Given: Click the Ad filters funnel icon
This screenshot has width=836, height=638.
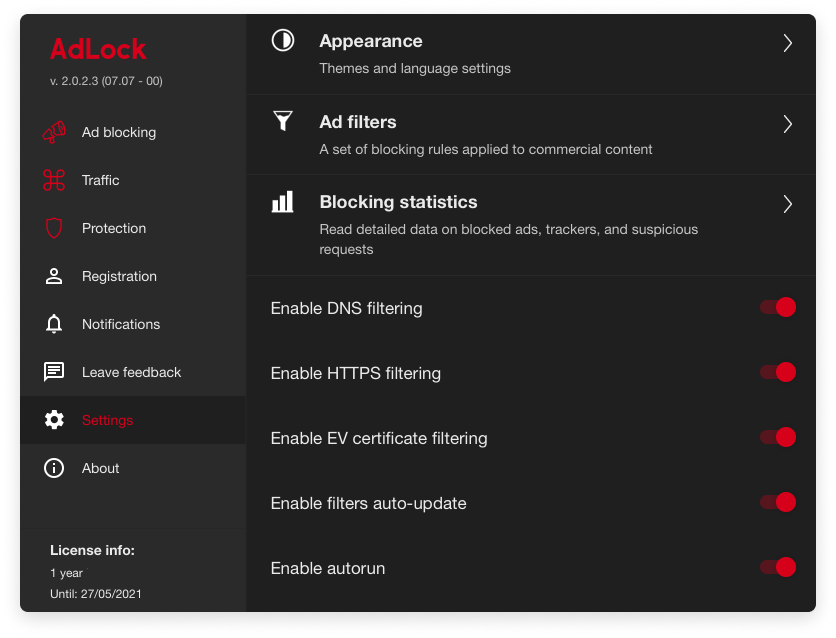Looking at the screenshot, I should click(283, 121).
